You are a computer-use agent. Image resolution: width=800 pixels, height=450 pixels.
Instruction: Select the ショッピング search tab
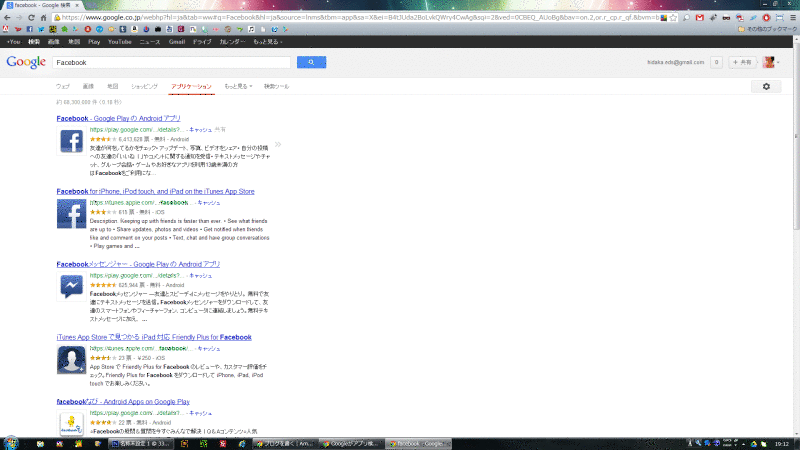tap(144, 86)
